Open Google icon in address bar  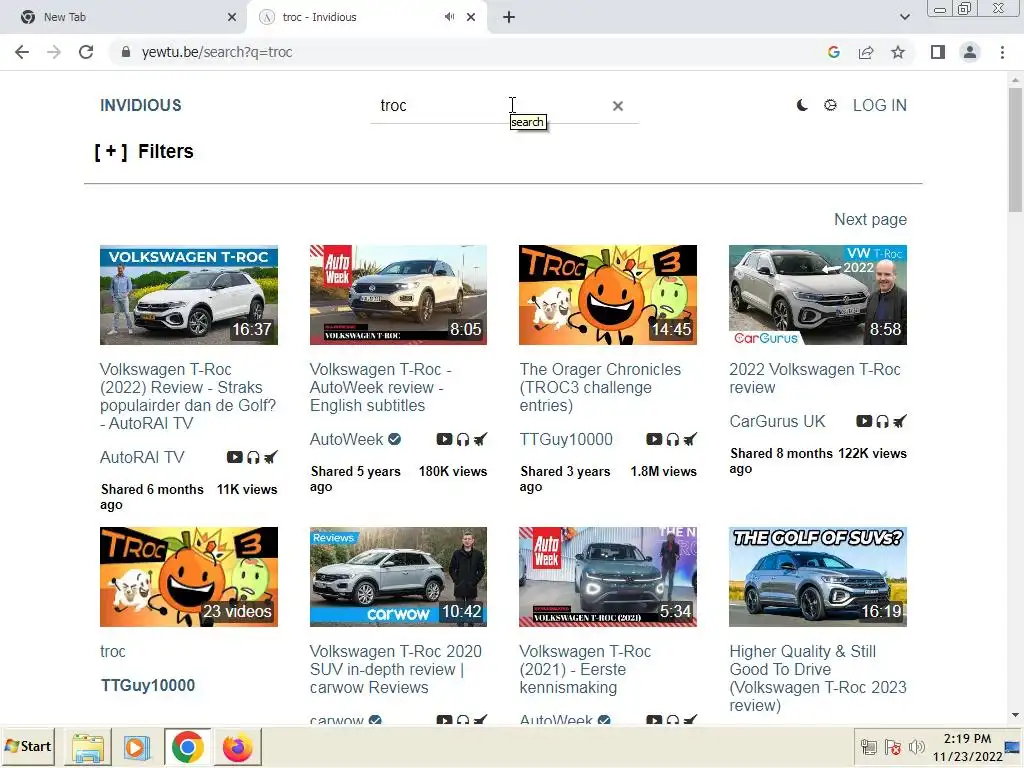click(x=833, y=52)
